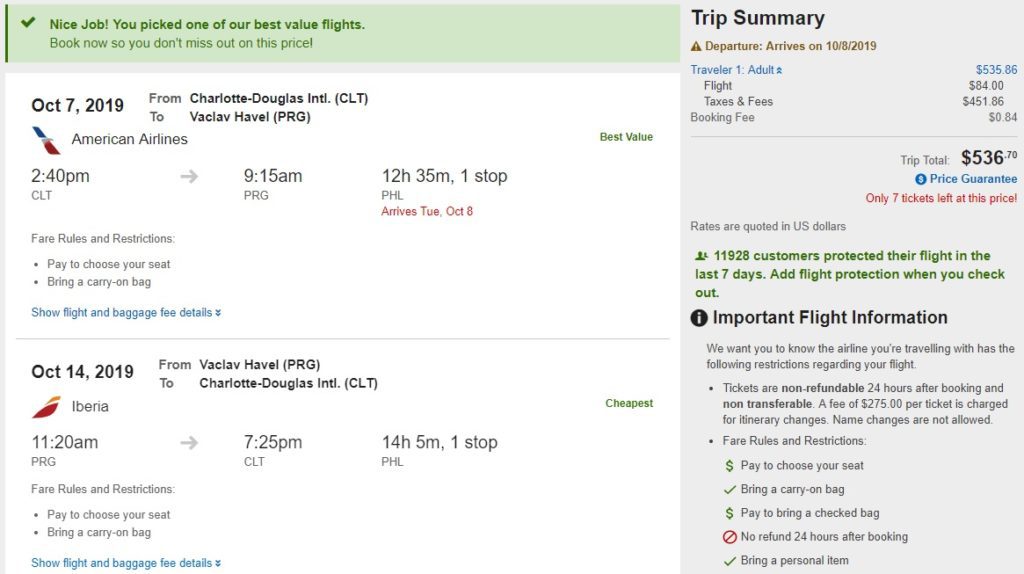The width and height of the screenshot is (1024, 574).
Task: Click the customers protected people icon
Action: [x=702, y=256]
